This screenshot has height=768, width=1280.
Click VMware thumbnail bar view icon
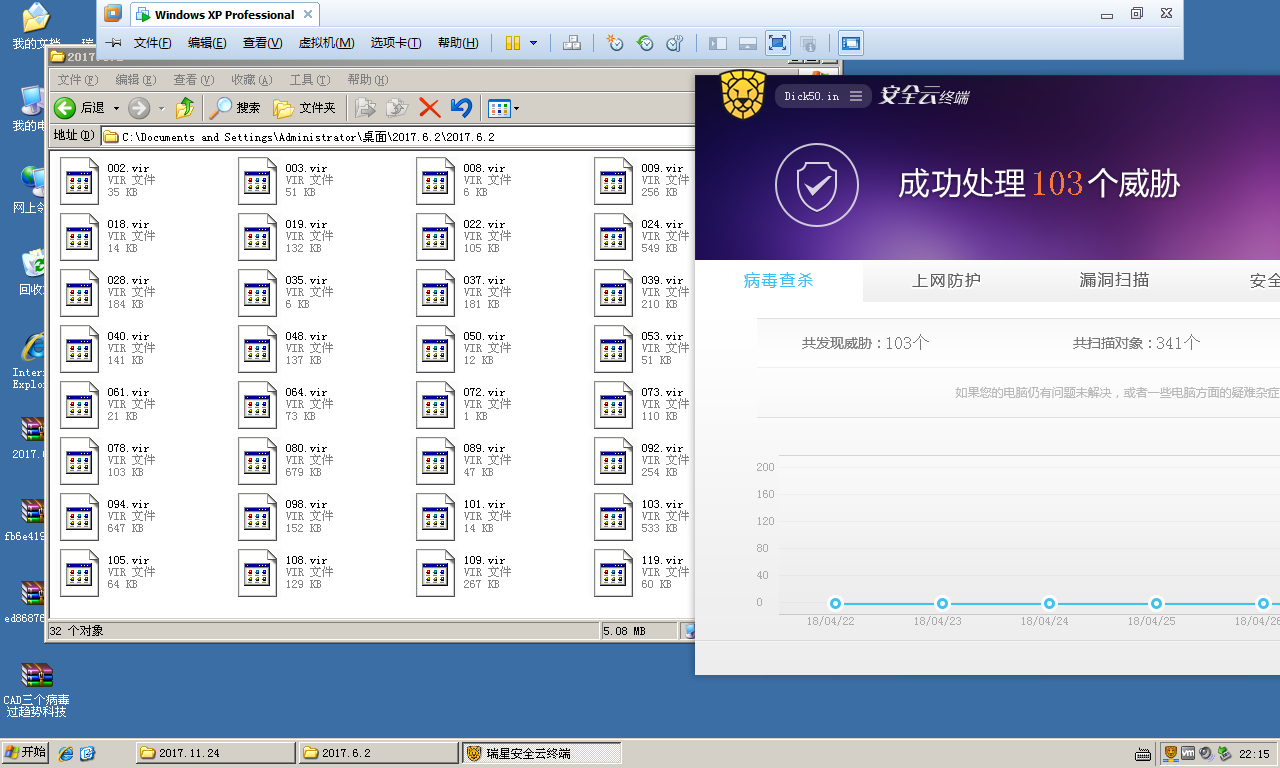(x=748, y=43)
